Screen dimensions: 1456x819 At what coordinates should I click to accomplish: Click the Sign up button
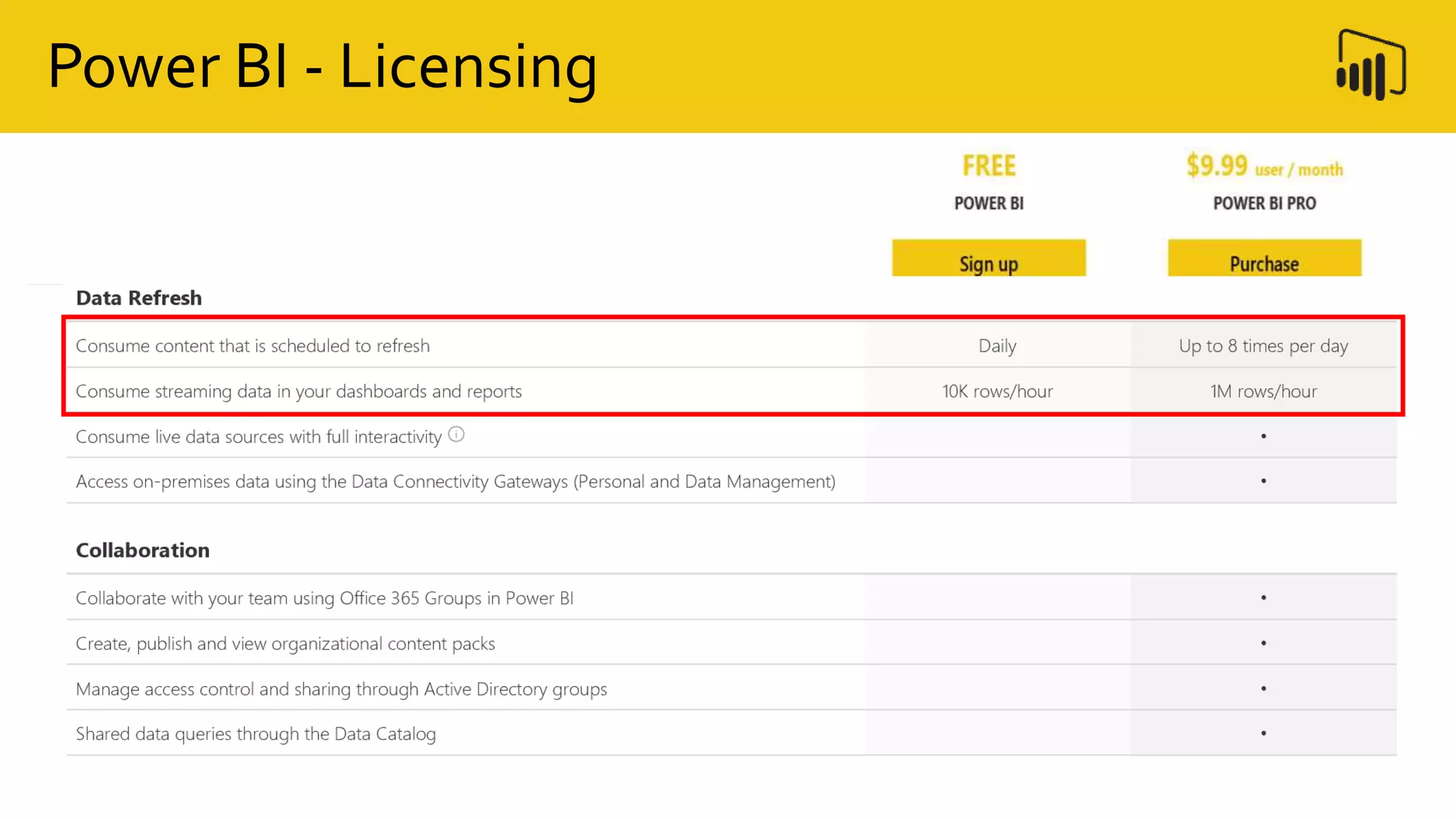point(988,258)
